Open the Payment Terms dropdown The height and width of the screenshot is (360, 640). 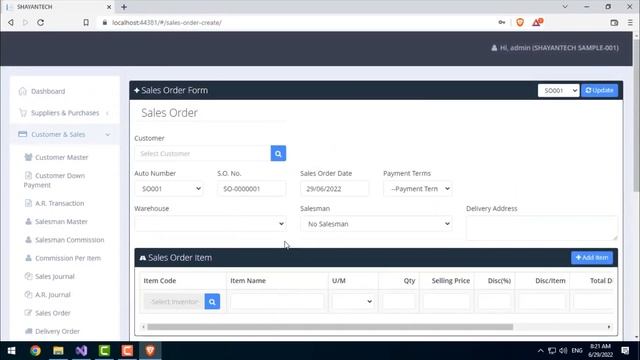418,189
